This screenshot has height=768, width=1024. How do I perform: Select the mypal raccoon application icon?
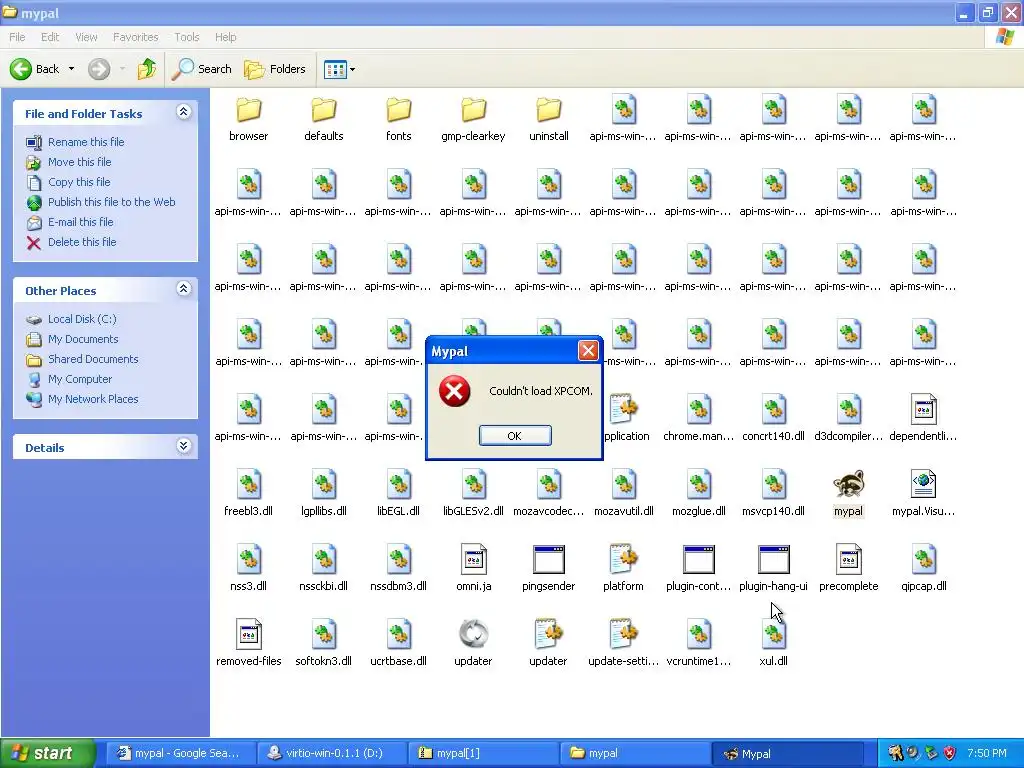click(848, 494)
